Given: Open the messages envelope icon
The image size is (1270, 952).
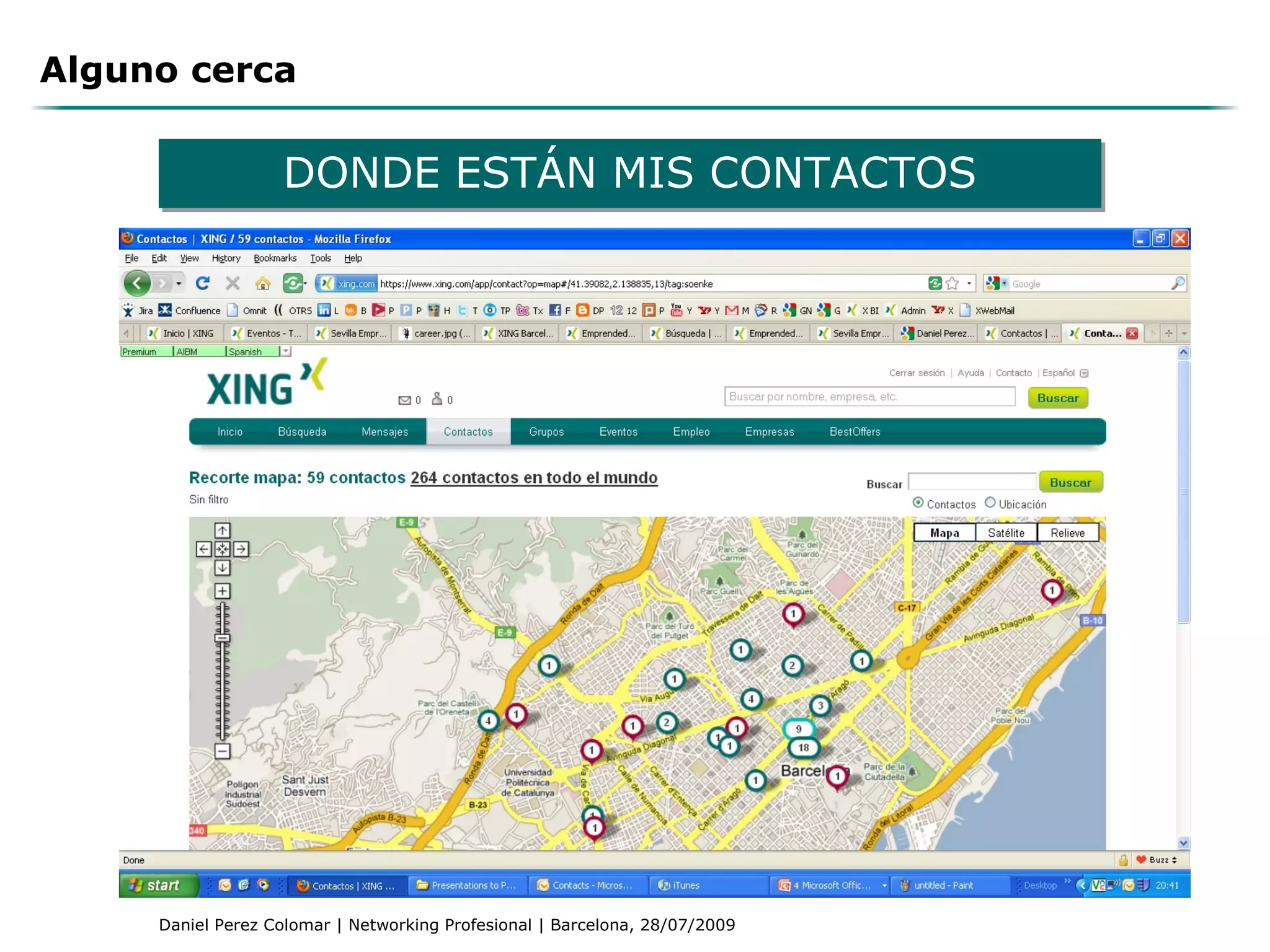Looking at the screenshot, I should point(404,400).
